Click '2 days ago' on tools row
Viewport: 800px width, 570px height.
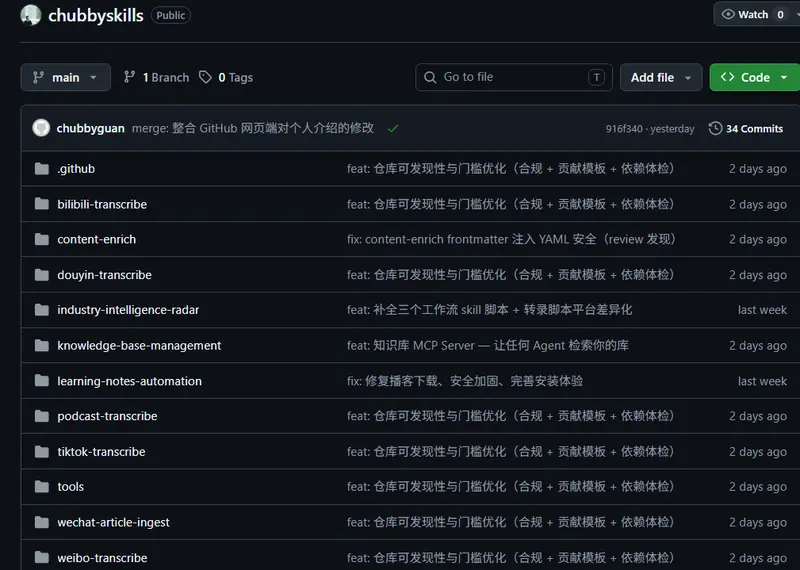point(758,487)
